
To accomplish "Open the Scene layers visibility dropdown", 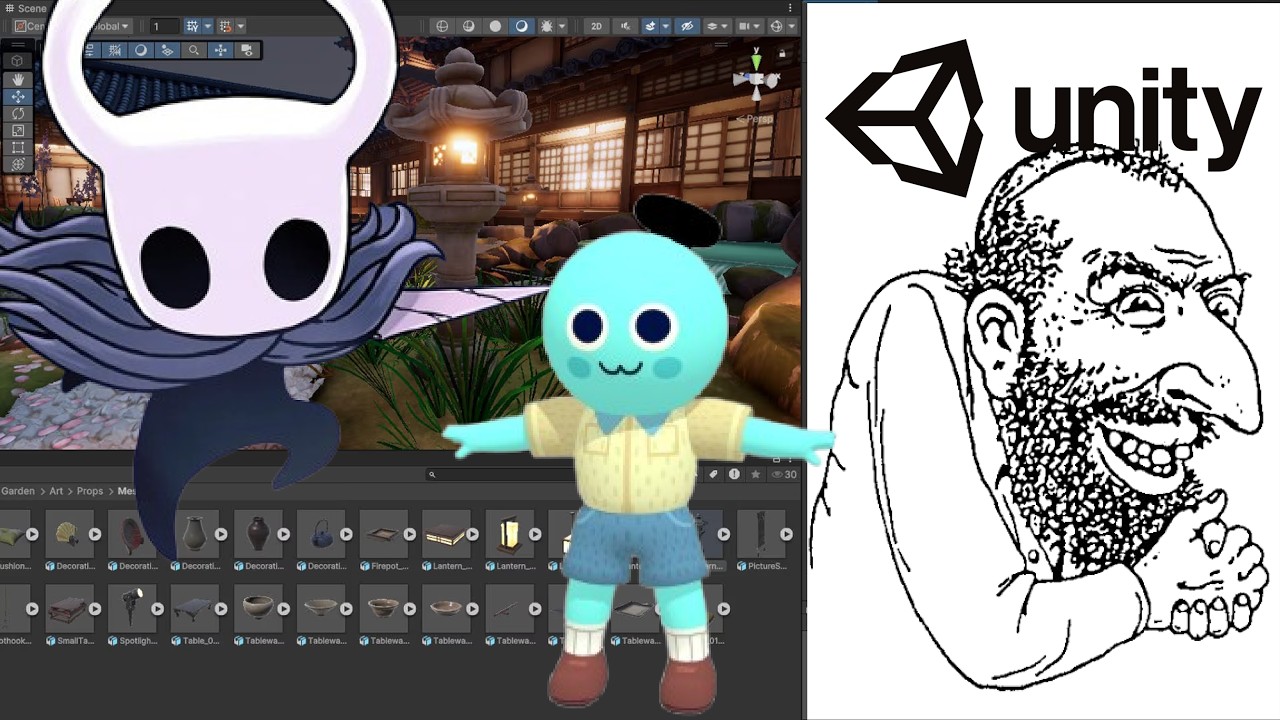I will (718, 26).
